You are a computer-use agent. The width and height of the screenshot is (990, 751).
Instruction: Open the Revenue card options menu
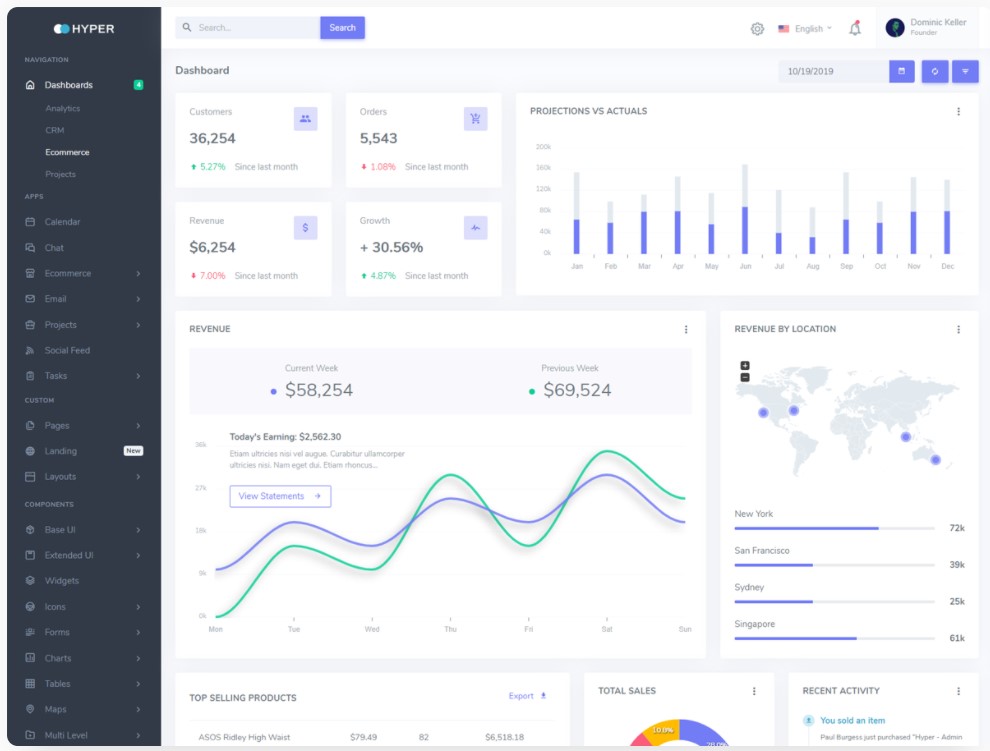click(686, 329)
